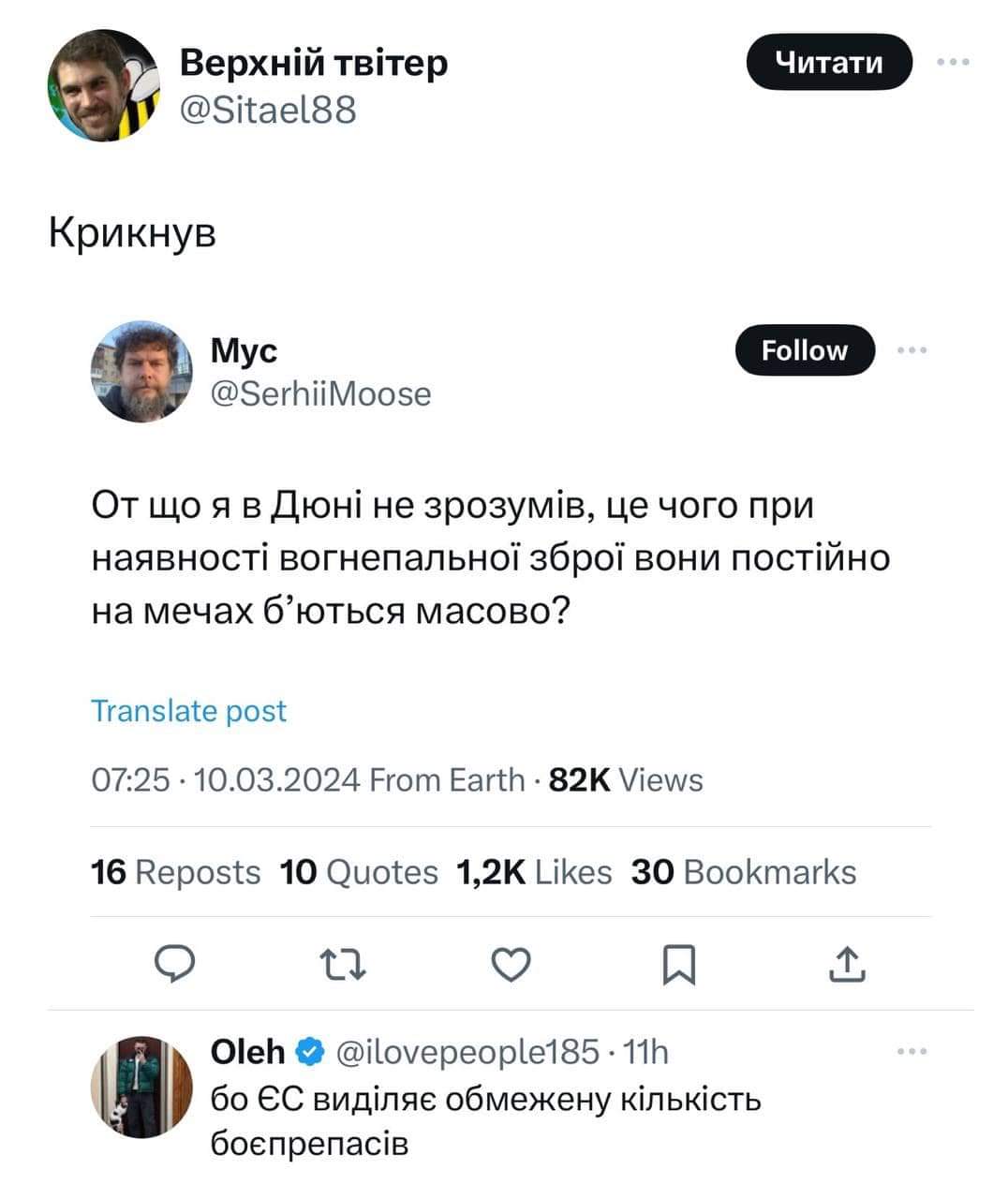The width and height of the screenshot is (1008, 1199).
Task: Open the @ilovepeople185 handle
Action: (466, 1053)
